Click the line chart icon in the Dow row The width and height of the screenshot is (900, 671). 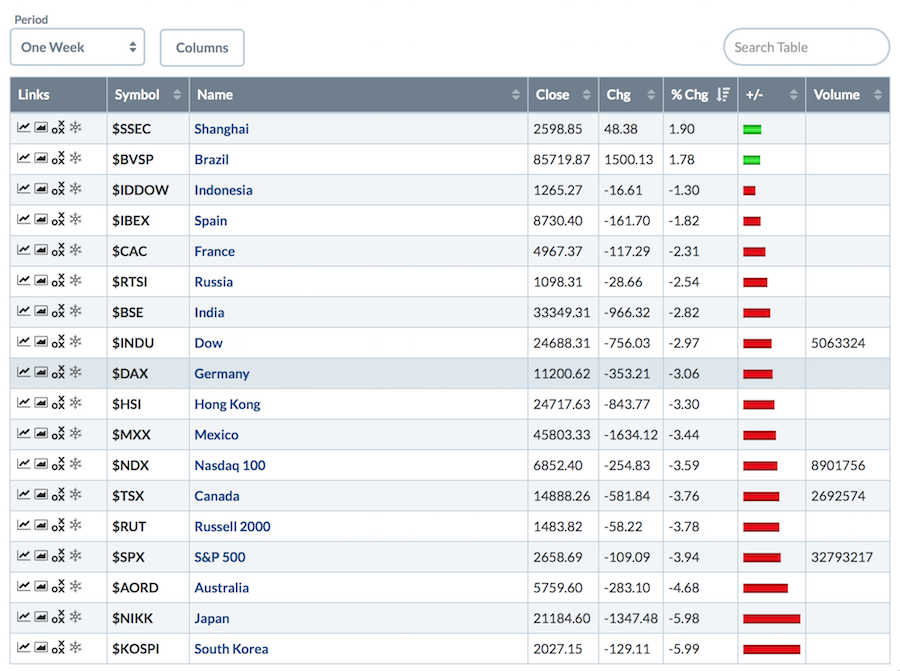click(x=24, y=342)
